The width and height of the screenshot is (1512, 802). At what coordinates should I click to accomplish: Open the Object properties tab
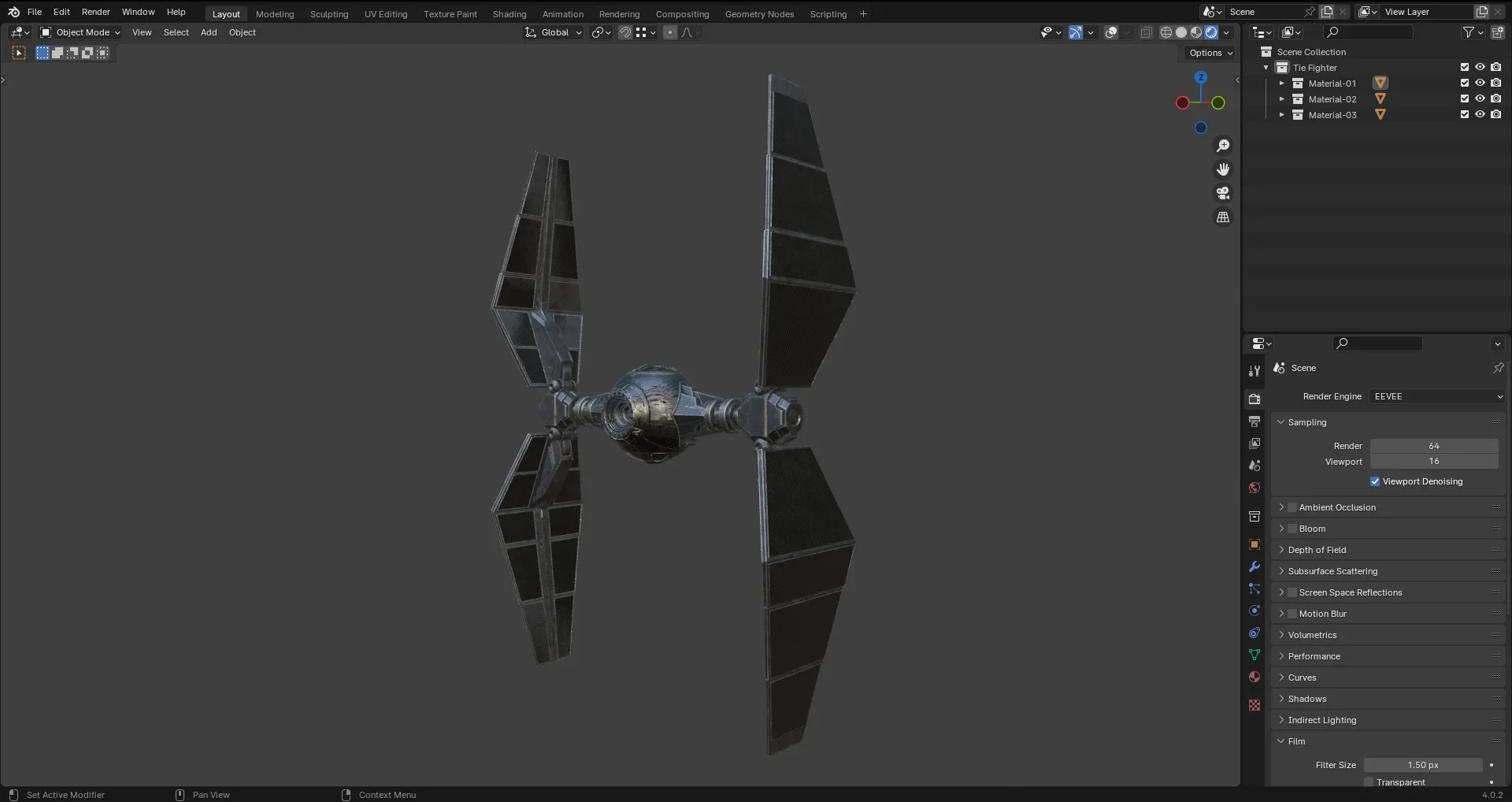point(1254,544)
